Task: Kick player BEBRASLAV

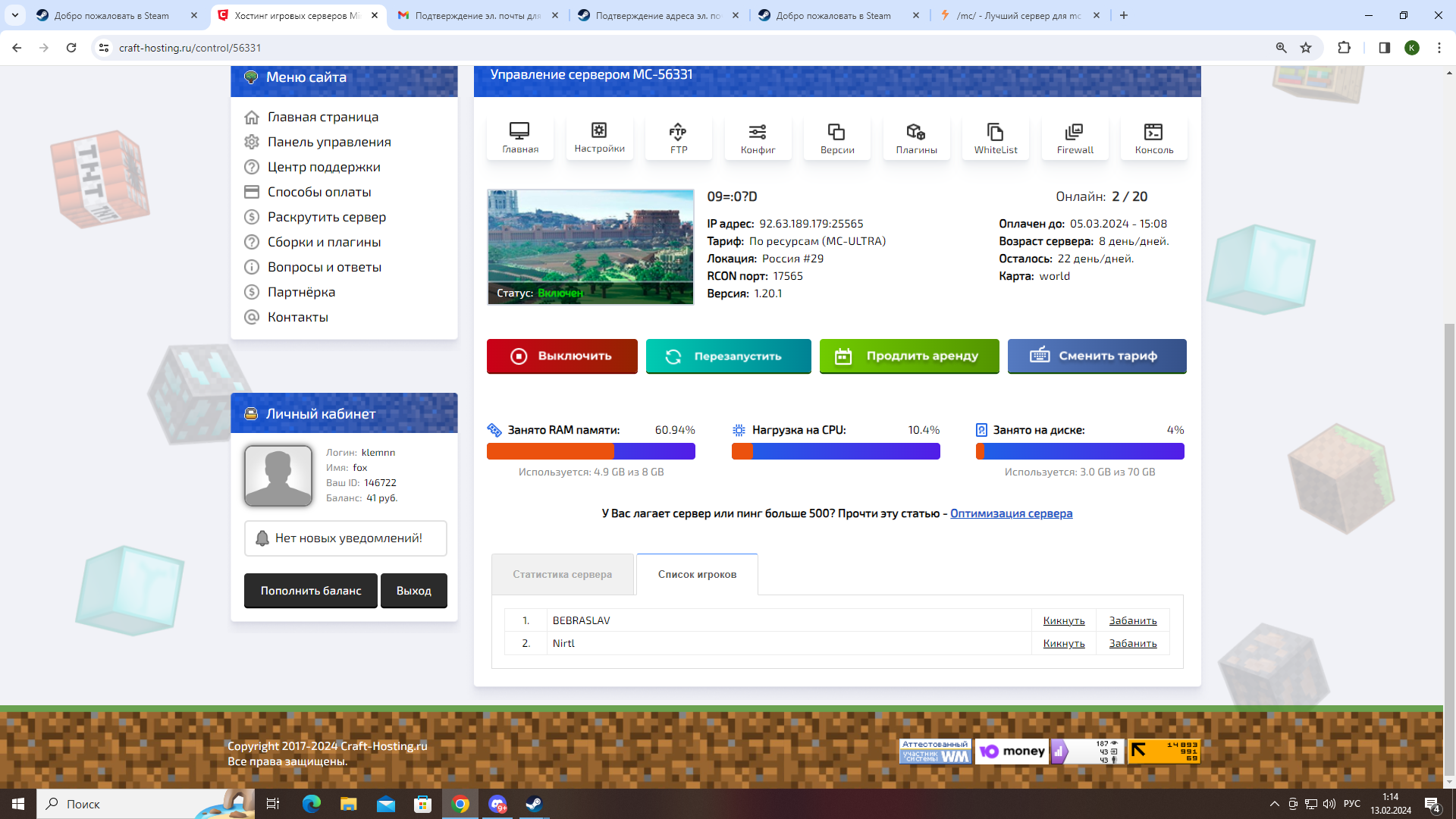Action: 1064,620
